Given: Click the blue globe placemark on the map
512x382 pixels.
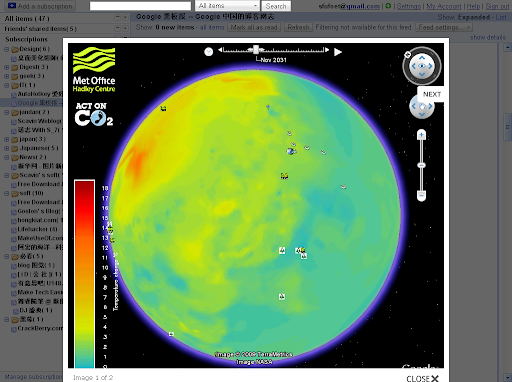Looking at the screenshot, I should click(x=291, y=151).
